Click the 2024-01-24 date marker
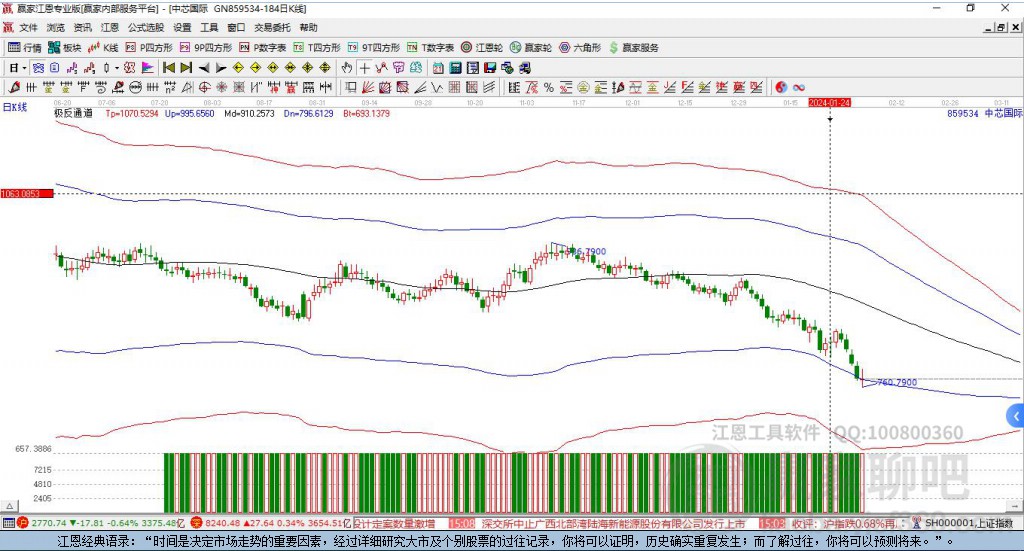This screenshot has width=1024, height=551. 829,103
